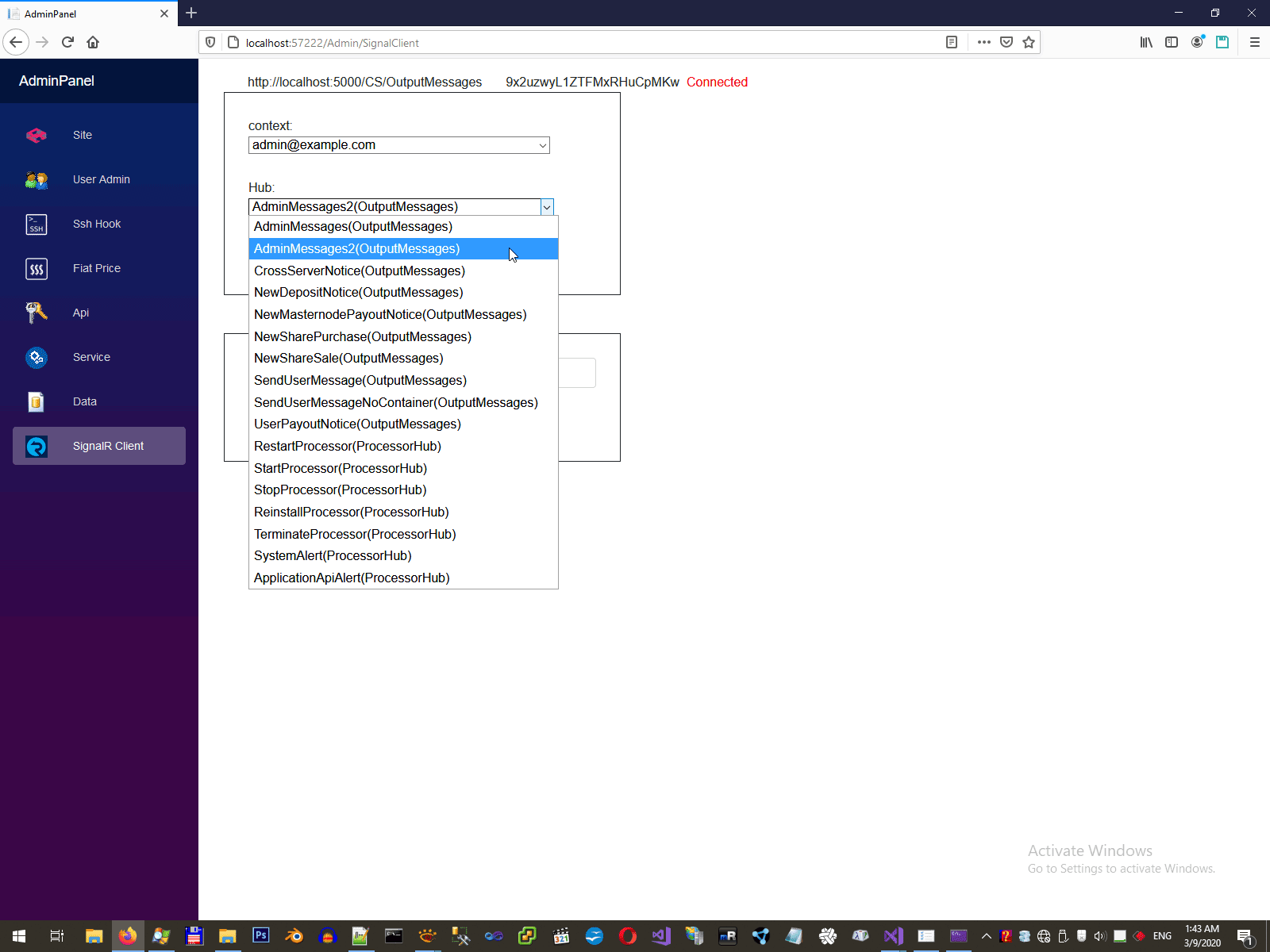Show hidden system tray icons
The height and width of the screenshot is (952, 1270).
click(x=987, y=936)
